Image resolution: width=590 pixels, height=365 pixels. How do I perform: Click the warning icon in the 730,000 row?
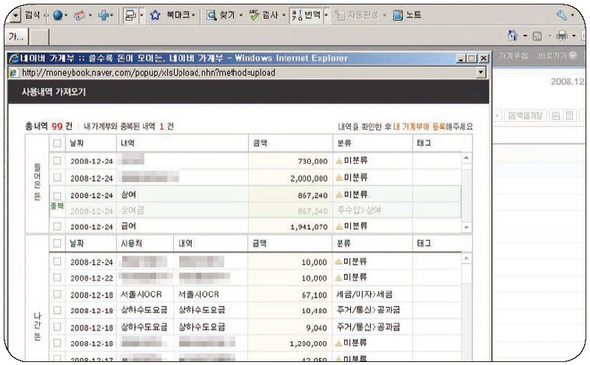click(339, 161)
